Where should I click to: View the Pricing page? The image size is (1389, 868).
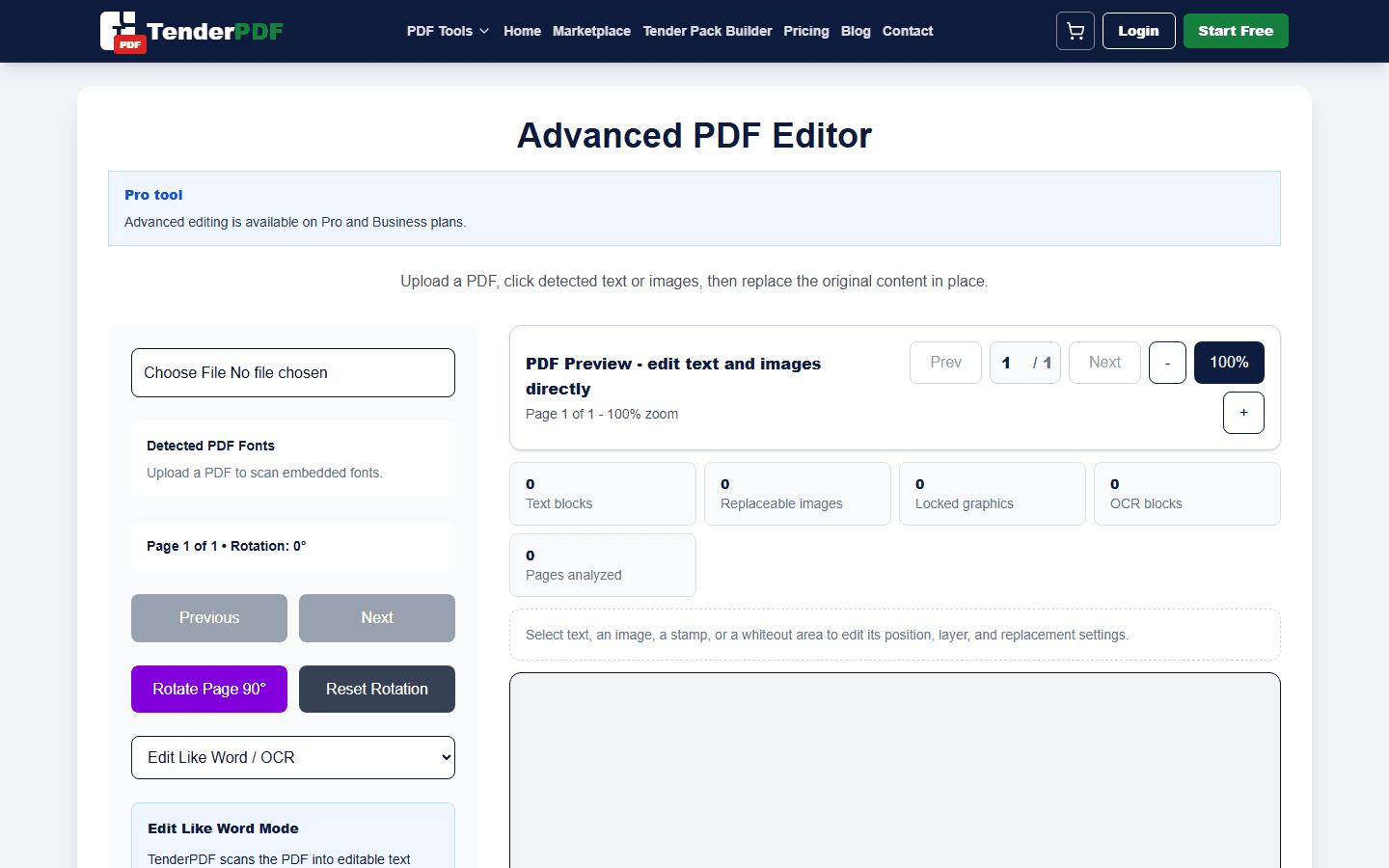point(806,31)
